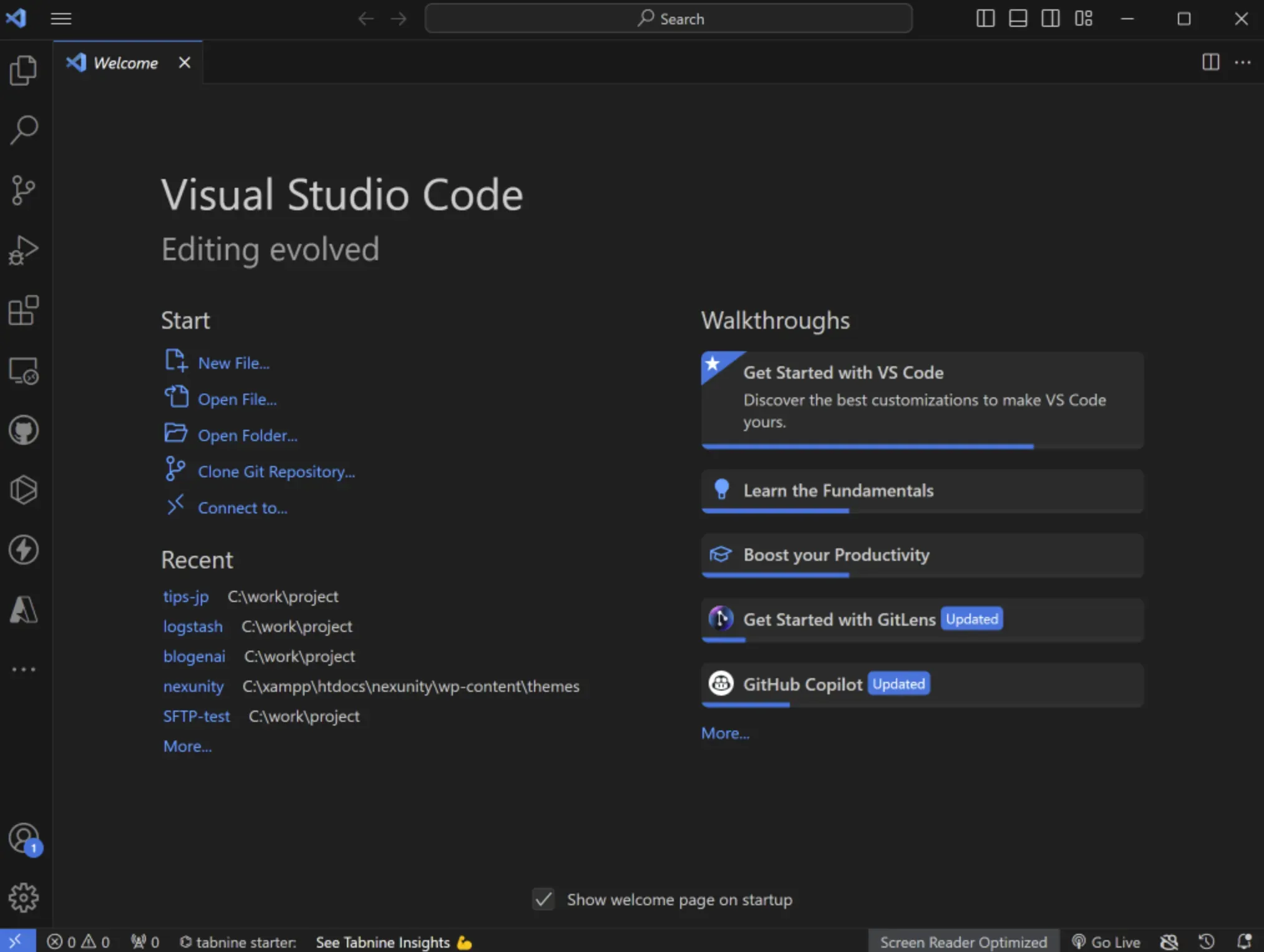
Task: Uncheck Show welcome page on startup
Action: click(x=542, y=899)
